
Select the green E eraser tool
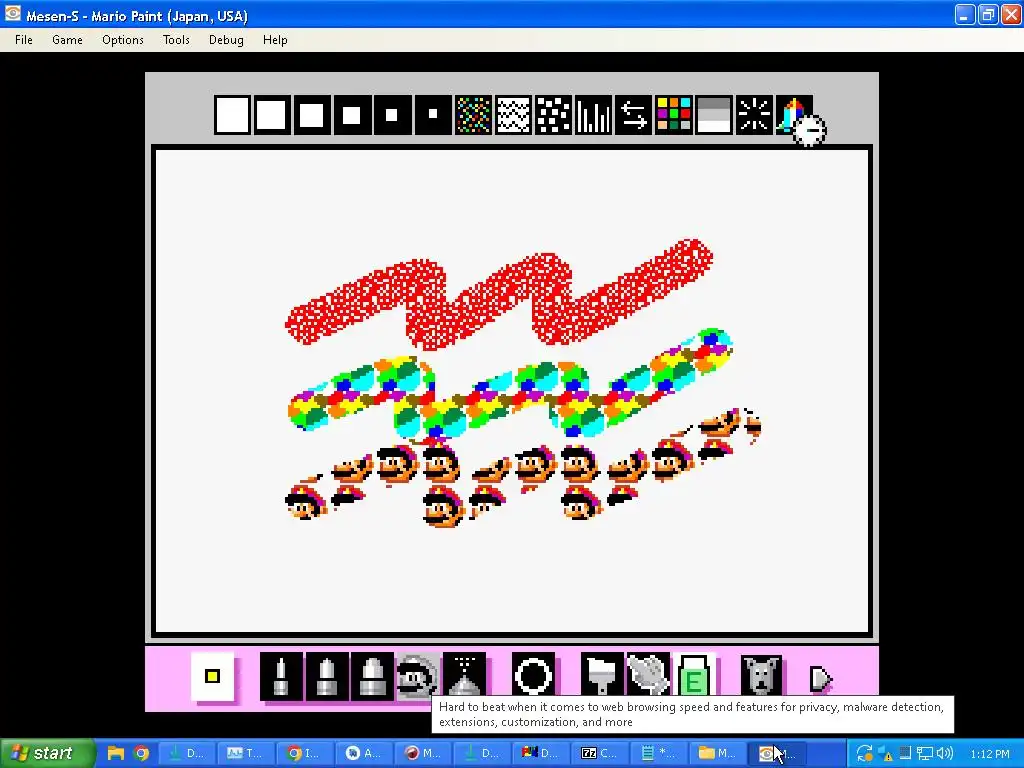694,675
